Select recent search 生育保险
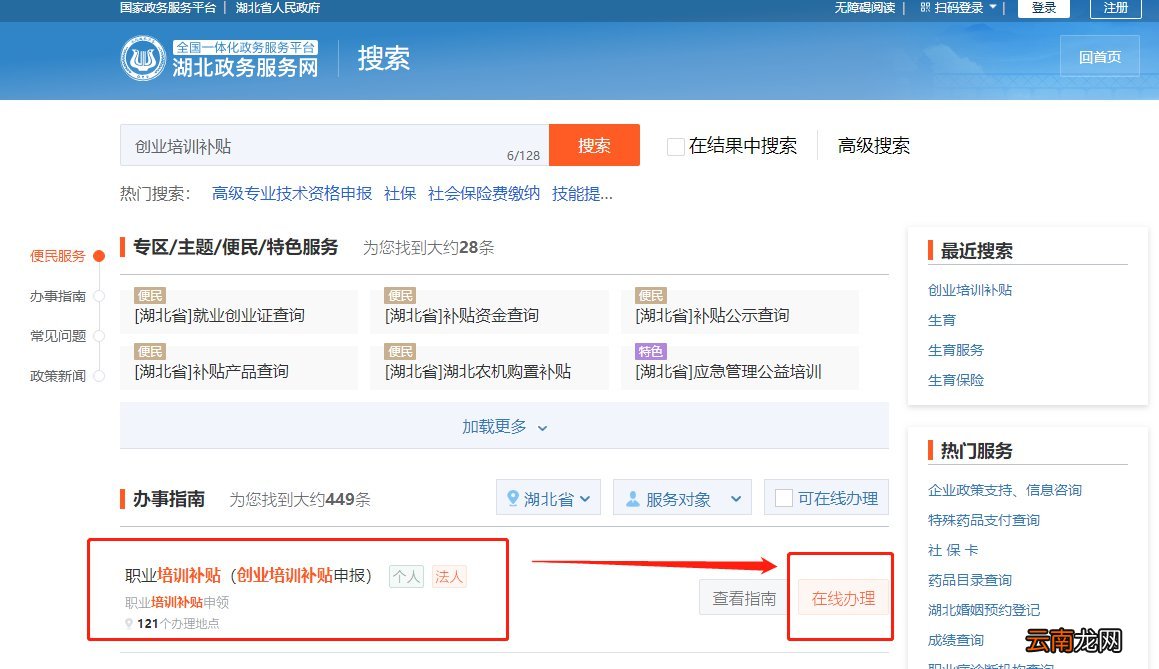The height and width of the screenshot is (669, 1159). [x=956, y=380]
